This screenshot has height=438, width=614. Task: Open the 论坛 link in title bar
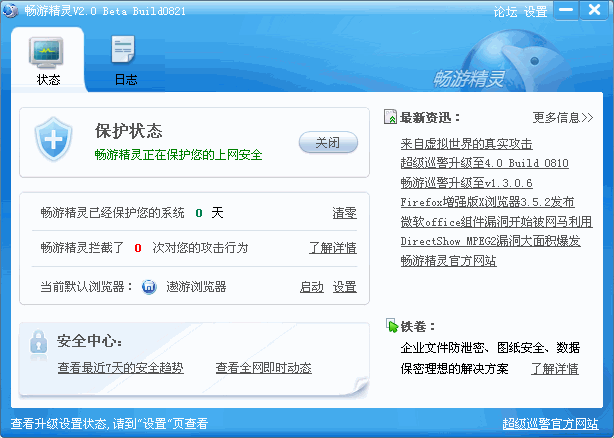pyautogui.click(x=505, y=11)
